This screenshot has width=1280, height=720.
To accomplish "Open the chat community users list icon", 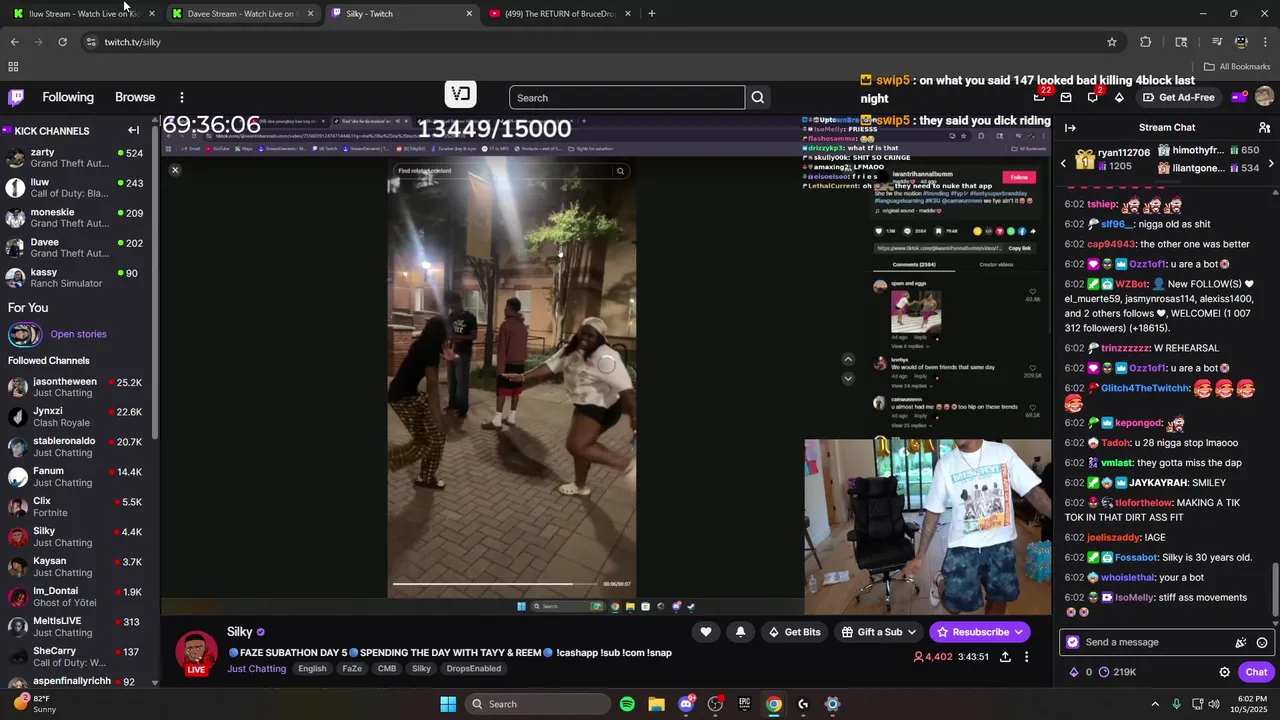I will click(x=1264, y=128).
